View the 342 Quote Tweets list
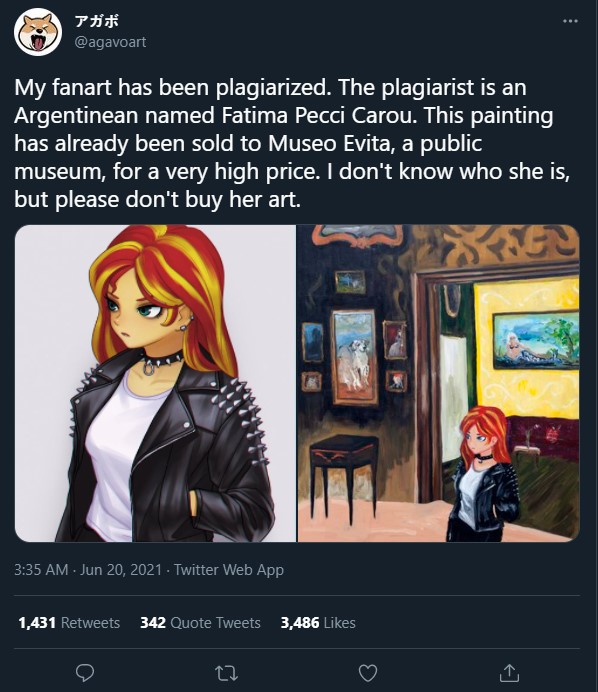 point(200,623)
